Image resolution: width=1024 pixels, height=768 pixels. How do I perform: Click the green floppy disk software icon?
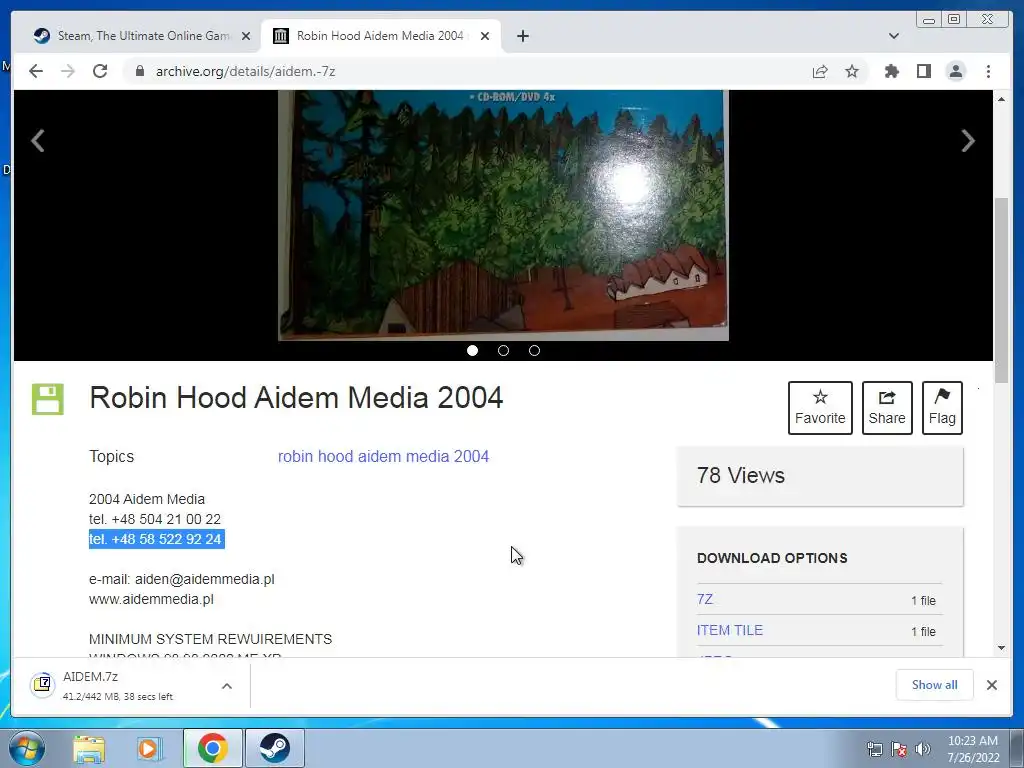[48, 399]
